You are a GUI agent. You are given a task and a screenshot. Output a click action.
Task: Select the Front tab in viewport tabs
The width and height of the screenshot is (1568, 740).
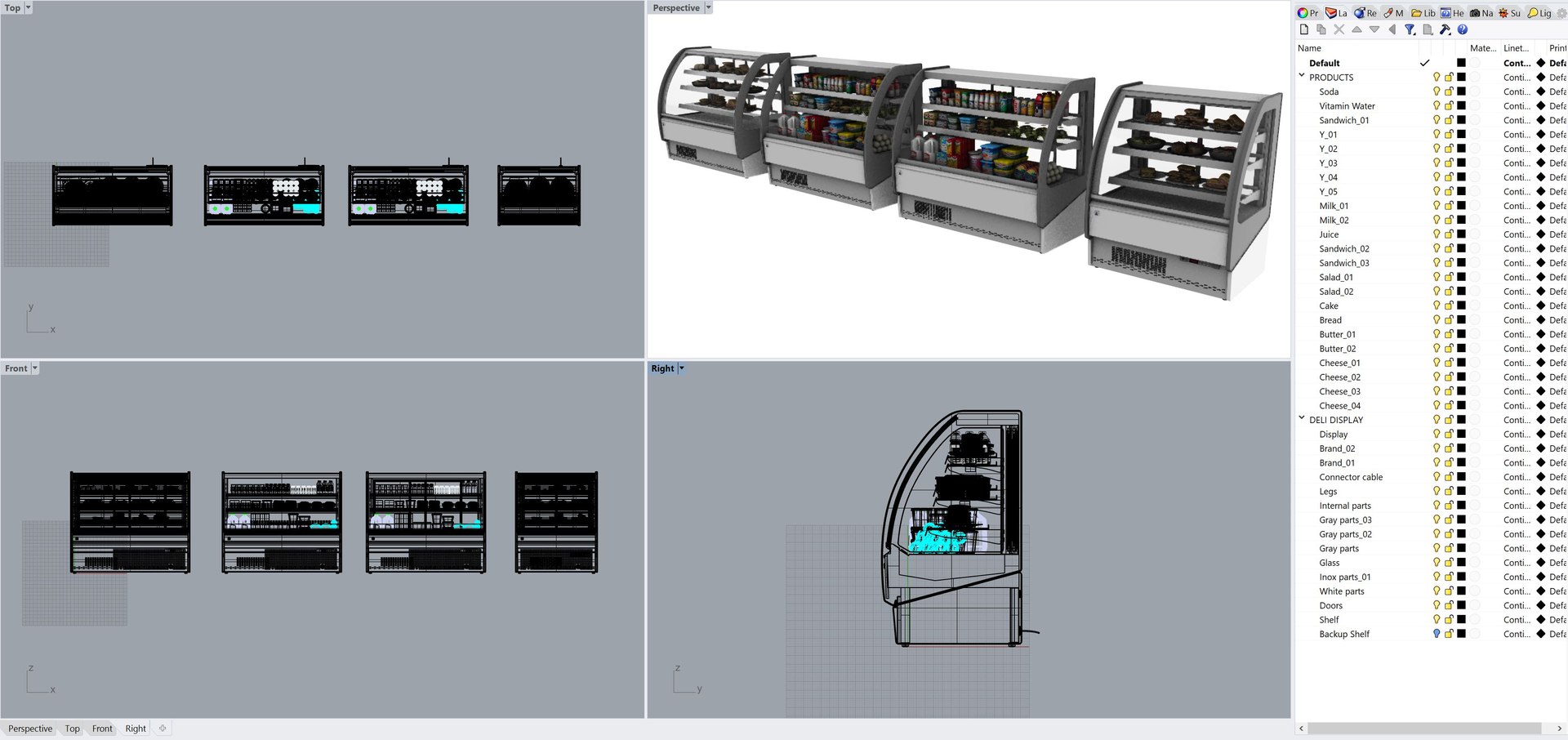pyautogui.click(x=102, y=729)
